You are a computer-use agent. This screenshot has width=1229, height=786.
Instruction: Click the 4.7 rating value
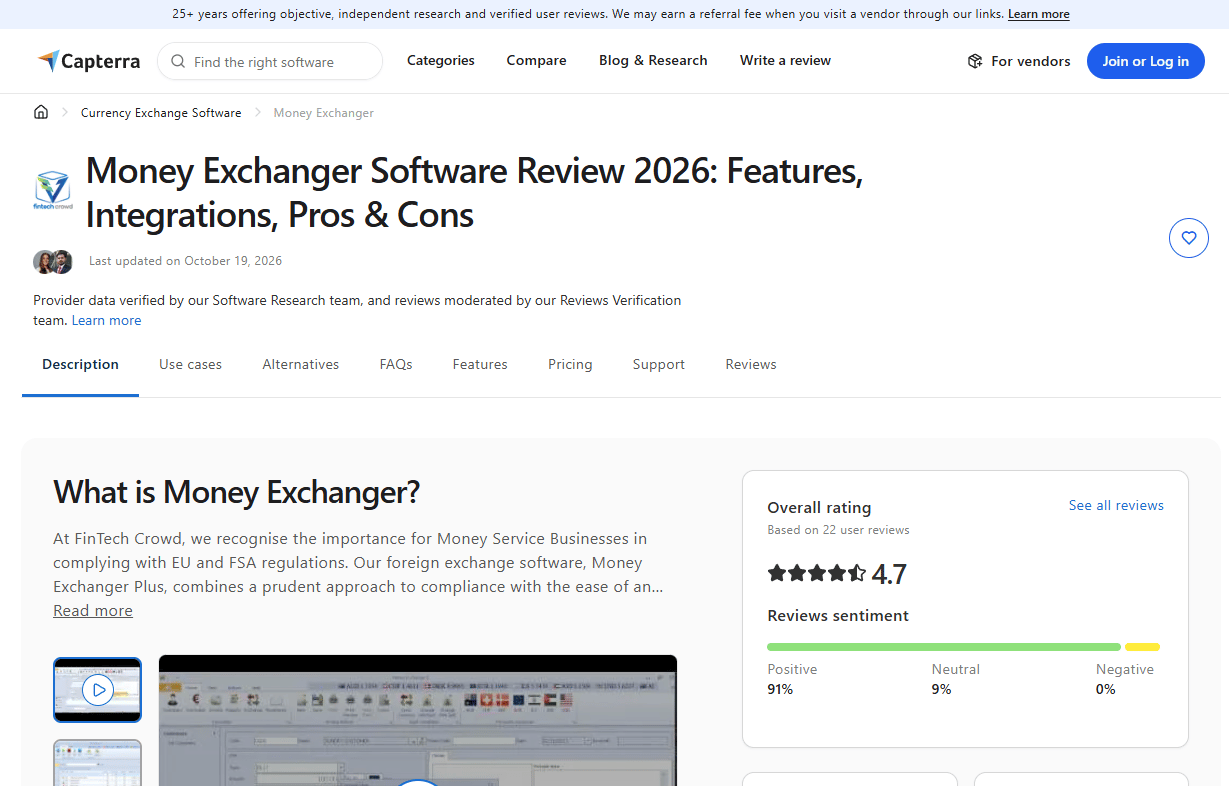(x=889, y=574)
